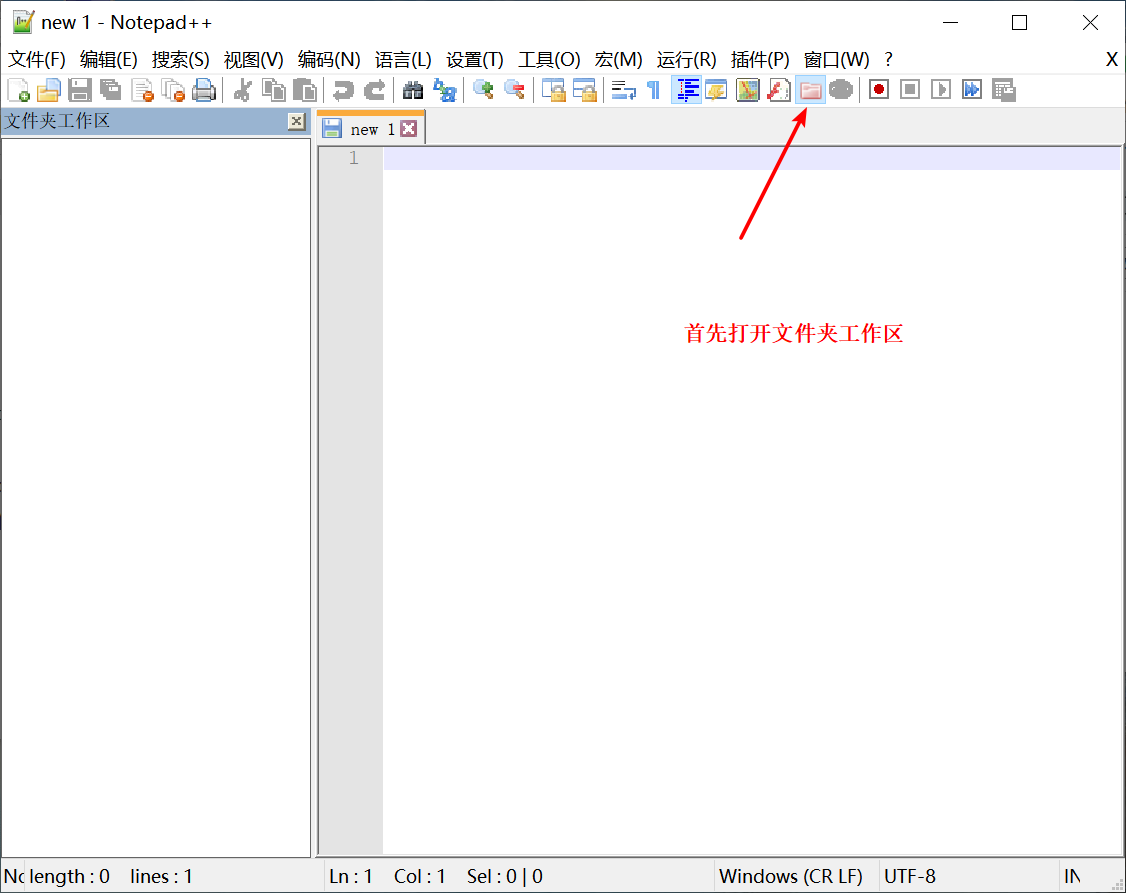The height and width of the screenshot is (893, 1126).
Task: Copy selection using the toolbar copy icon
Action: pyautogui.click(x=274, y=90)
